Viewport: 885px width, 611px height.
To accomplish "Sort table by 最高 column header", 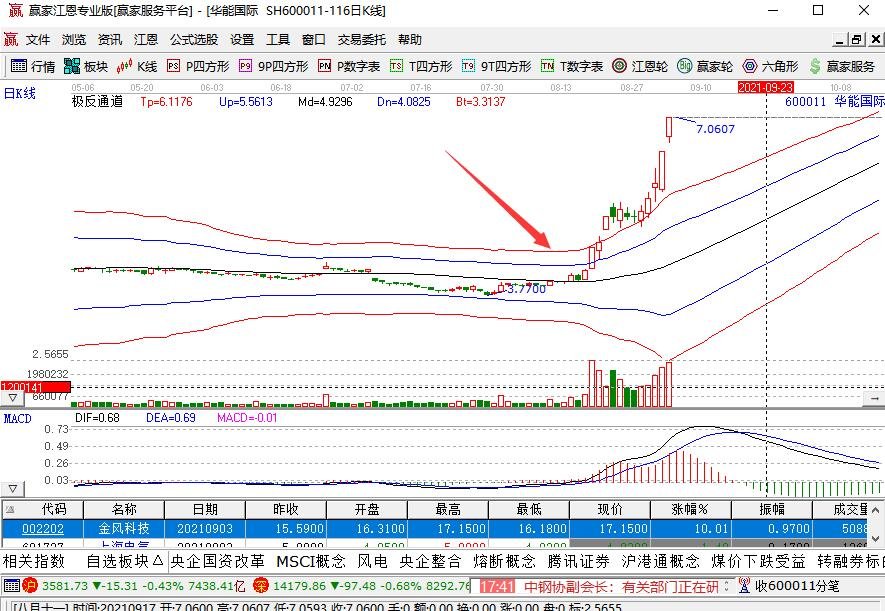I will pyautogui.click(x=448, y=510).
